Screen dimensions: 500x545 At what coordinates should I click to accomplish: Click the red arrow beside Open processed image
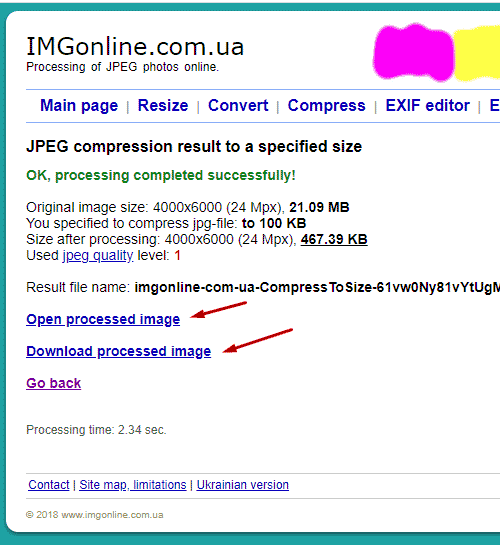coord(218,309)
